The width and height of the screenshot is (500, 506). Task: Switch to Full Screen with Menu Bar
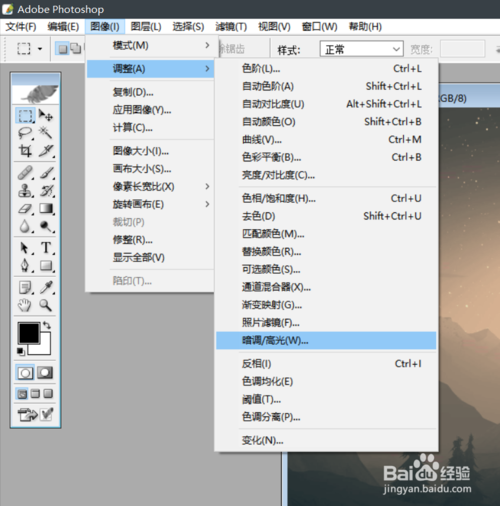35,394
